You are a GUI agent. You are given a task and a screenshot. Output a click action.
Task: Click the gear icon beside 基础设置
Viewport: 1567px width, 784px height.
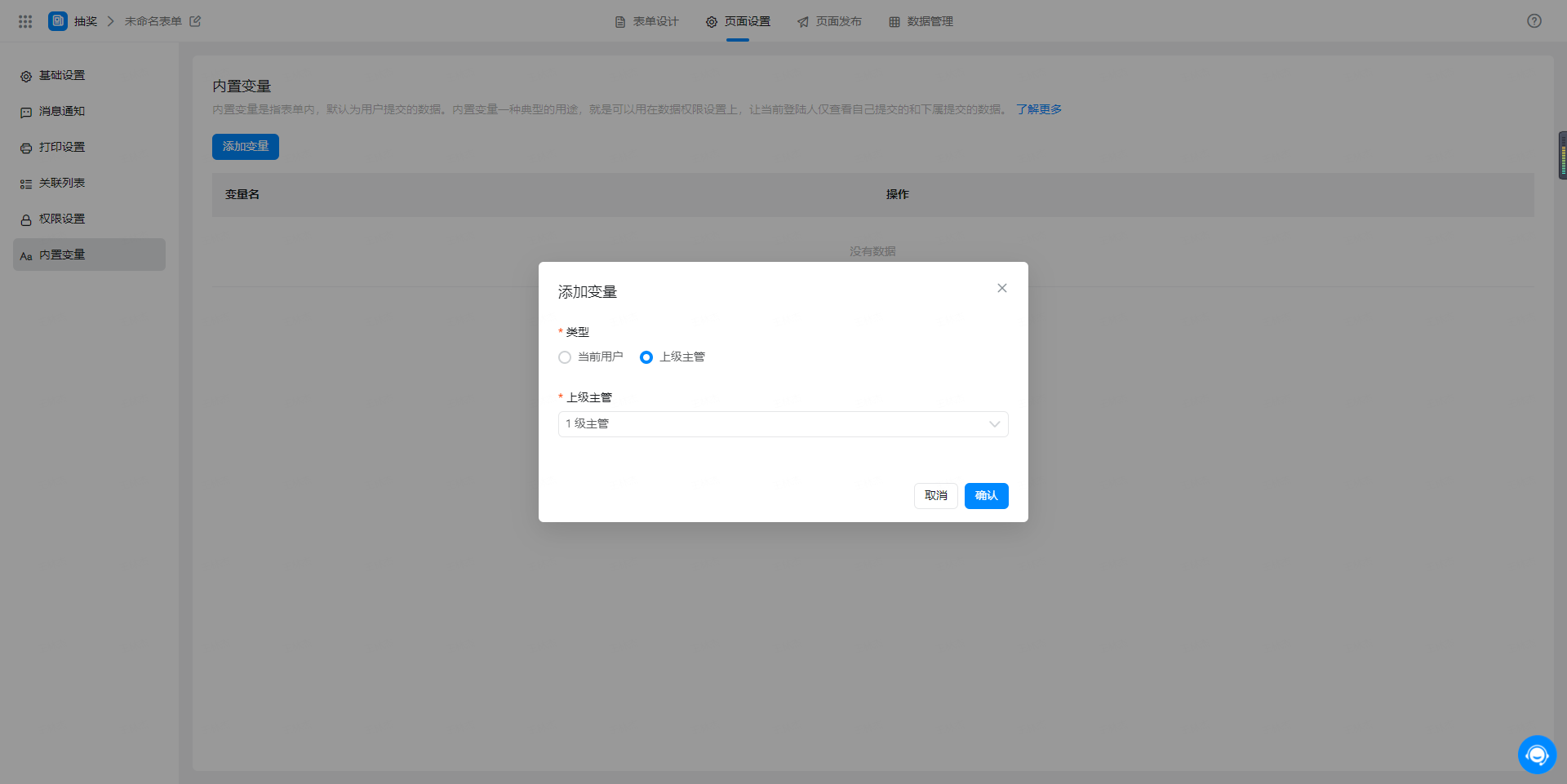26,76
